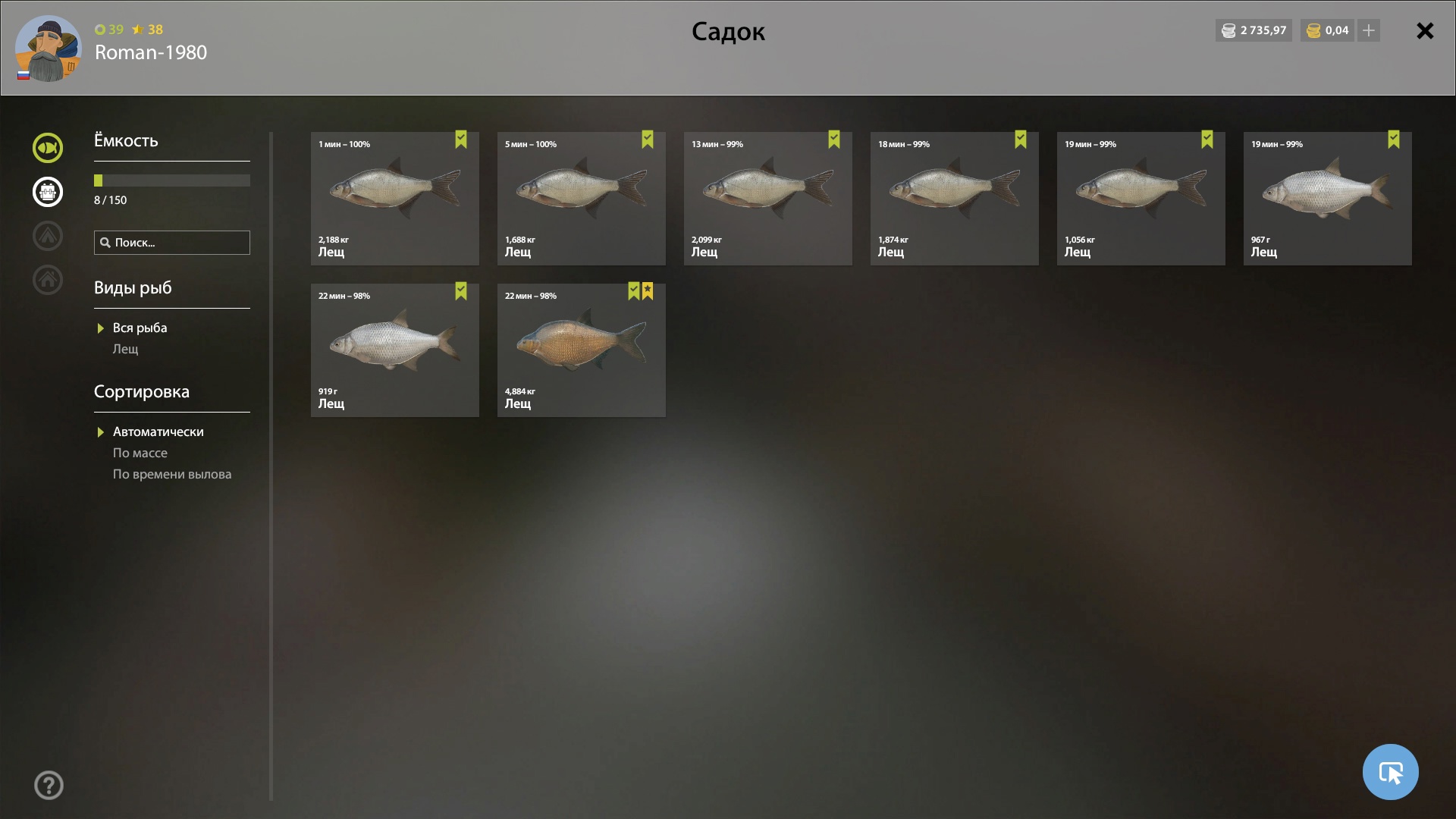Image resolution: width=1456 pixels, height=819 pixels.
Task: Choose Автоматически sorting option
Action: [158, 431]
